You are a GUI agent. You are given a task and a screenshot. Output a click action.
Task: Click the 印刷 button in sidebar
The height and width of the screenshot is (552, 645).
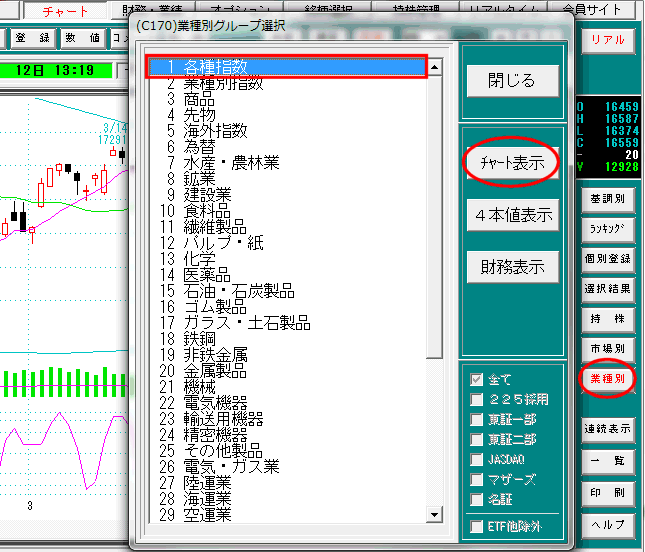click(x=608, y=493)
